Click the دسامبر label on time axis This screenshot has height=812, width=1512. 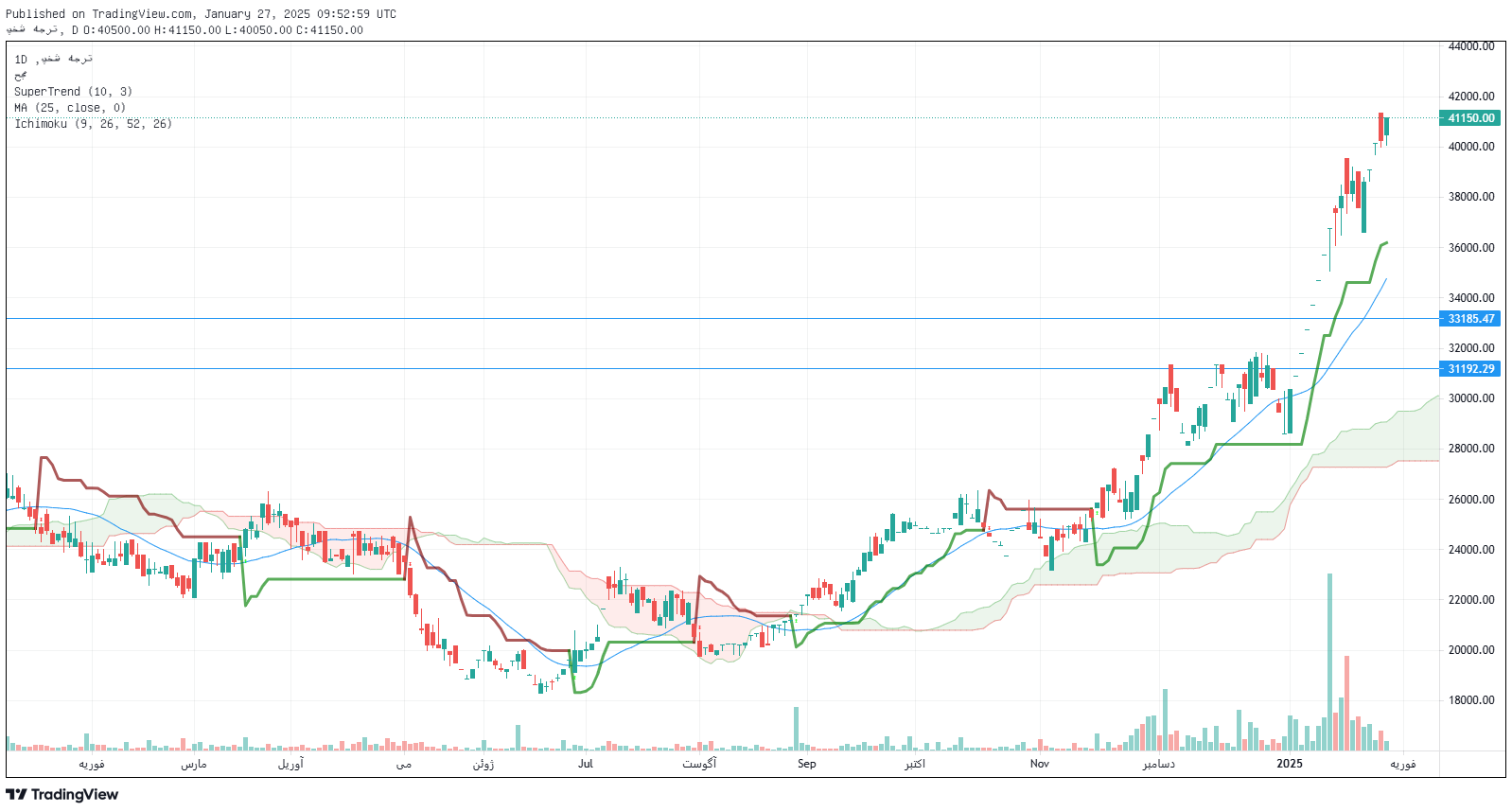point(1158,764)
